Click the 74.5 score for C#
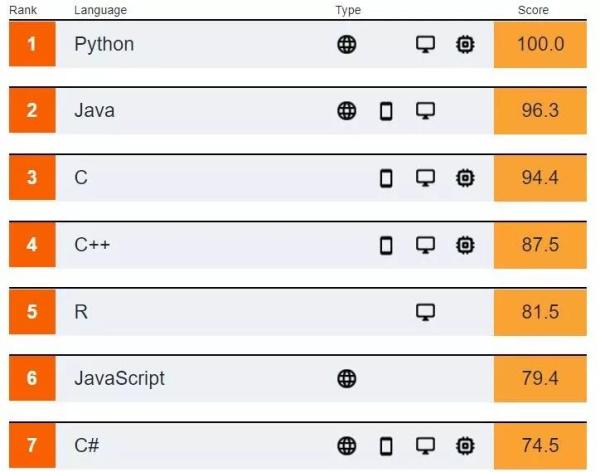 coord(540,445)
